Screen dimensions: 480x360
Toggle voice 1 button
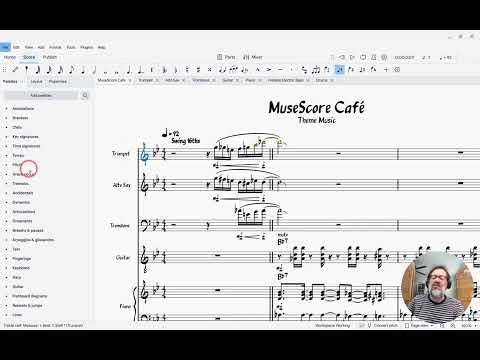339,70
